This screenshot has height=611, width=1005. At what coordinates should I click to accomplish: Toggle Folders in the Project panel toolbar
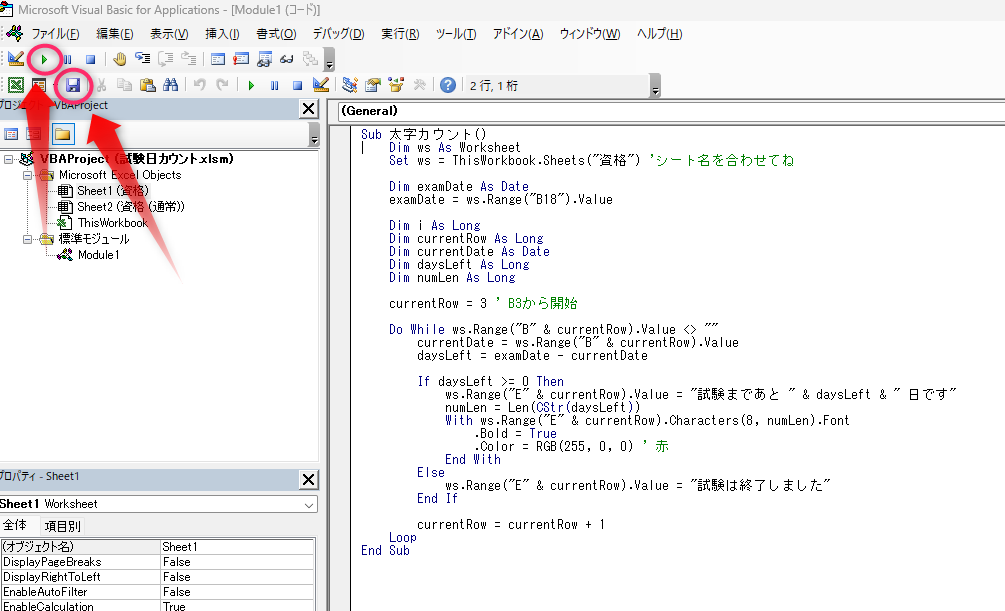pos(63,134)
